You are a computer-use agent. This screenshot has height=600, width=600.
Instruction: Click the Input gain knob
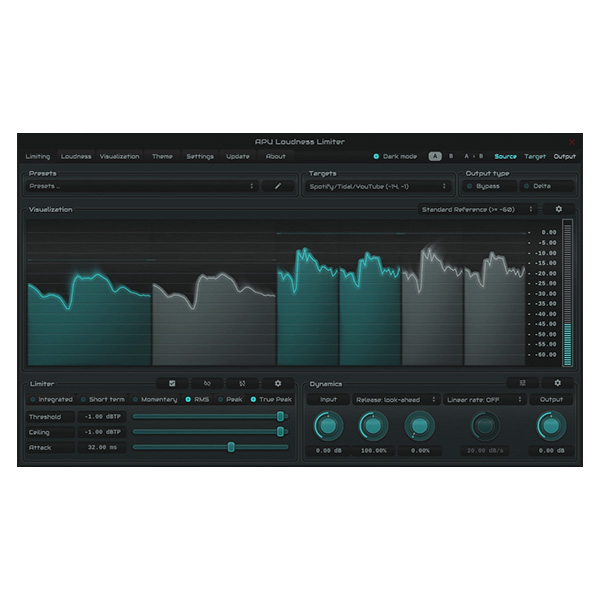tap(328, 426)
